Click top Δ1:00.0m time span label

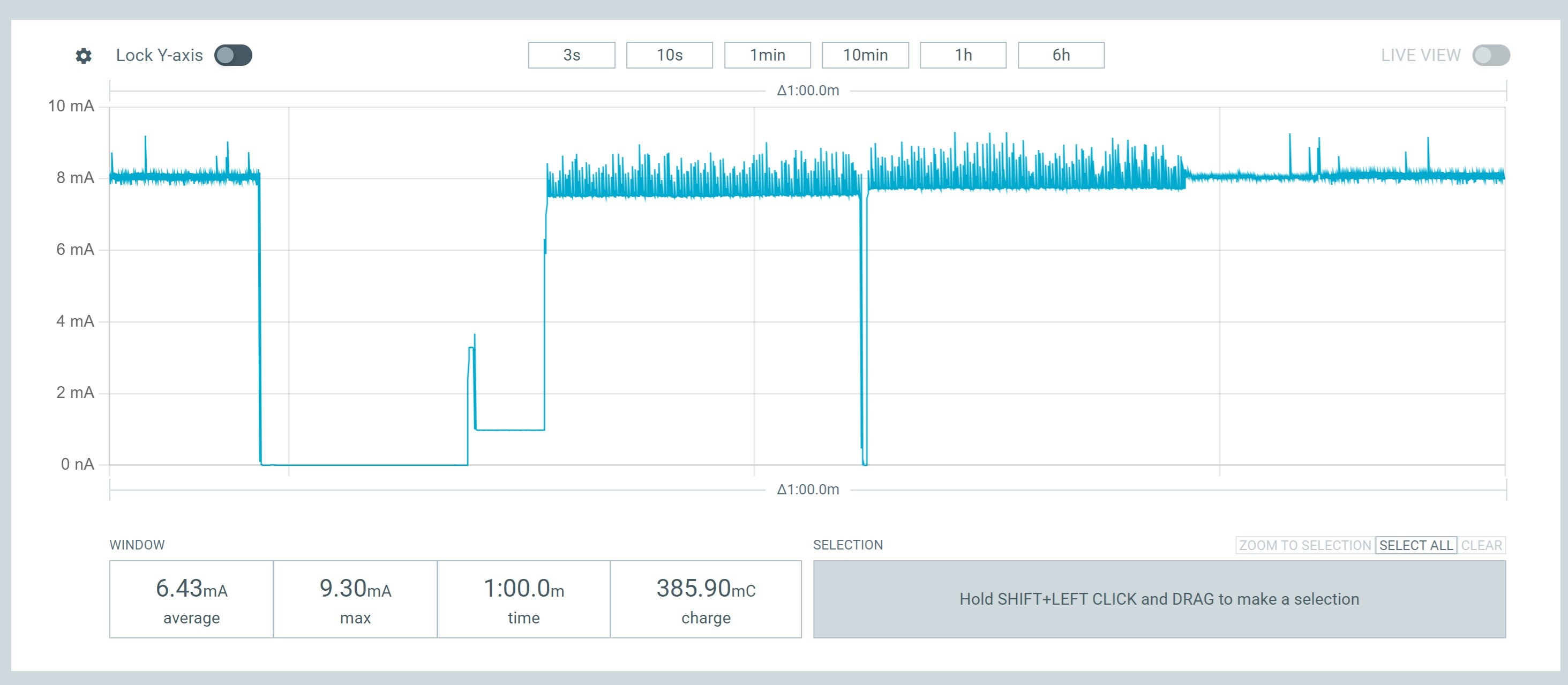808,91
